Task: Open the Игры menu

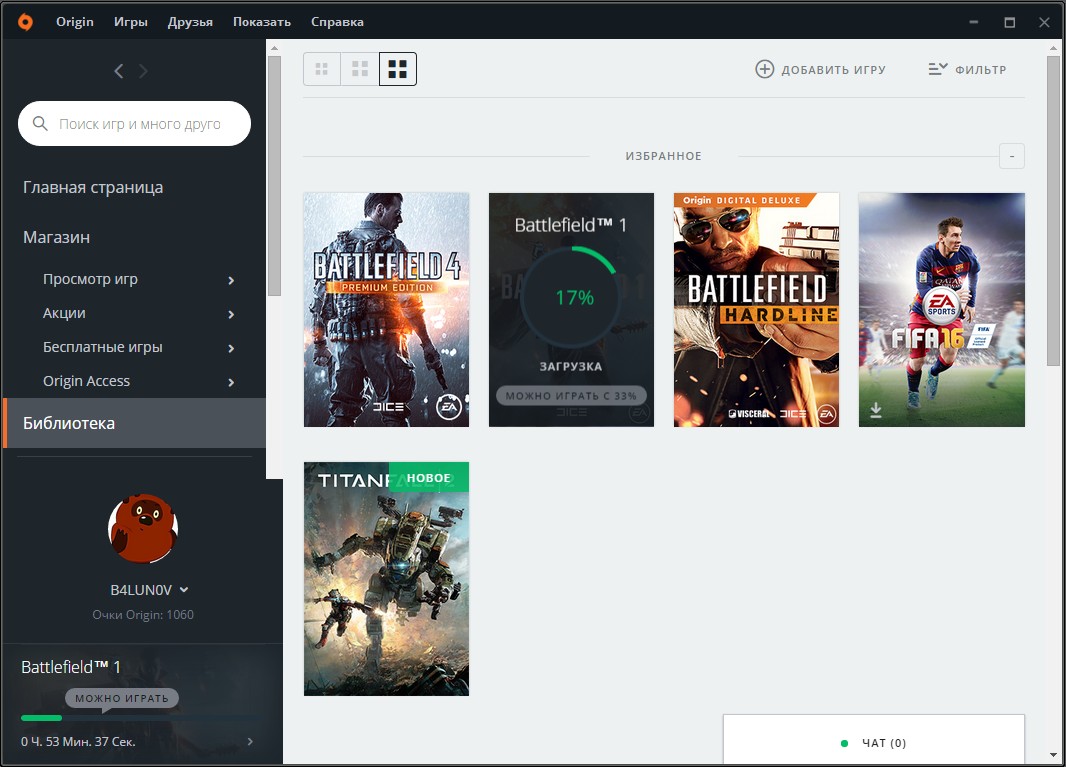Action: coord(131,22)
